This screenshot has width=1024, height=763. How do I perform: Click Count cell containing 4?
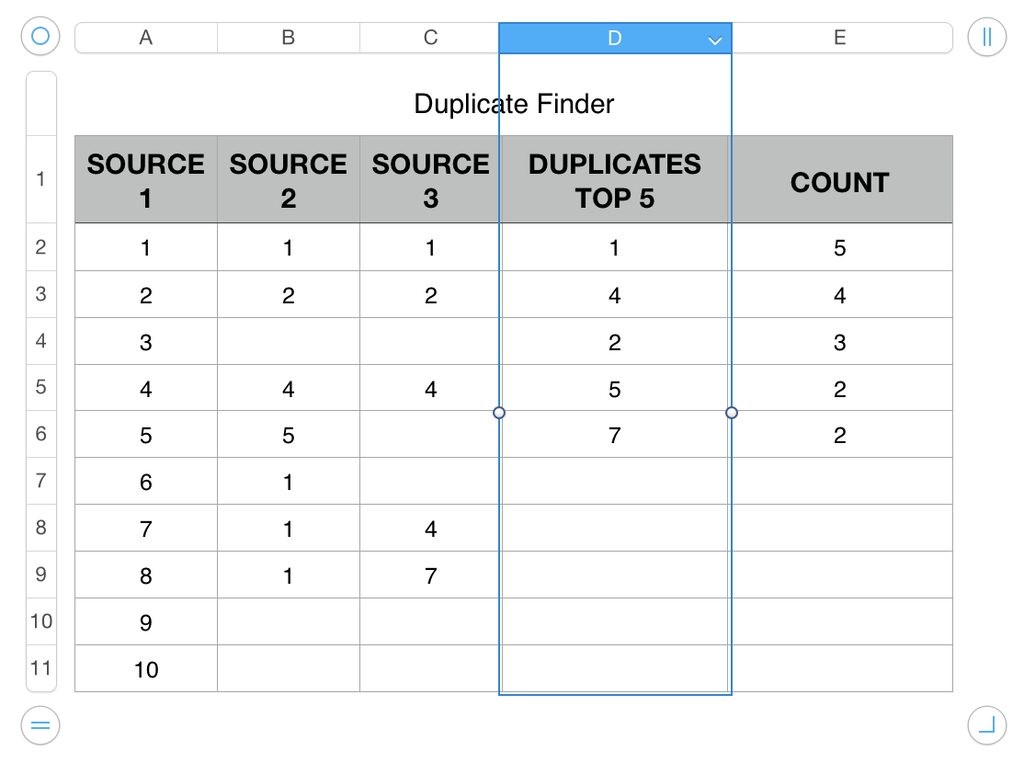(x=840, y=294)
